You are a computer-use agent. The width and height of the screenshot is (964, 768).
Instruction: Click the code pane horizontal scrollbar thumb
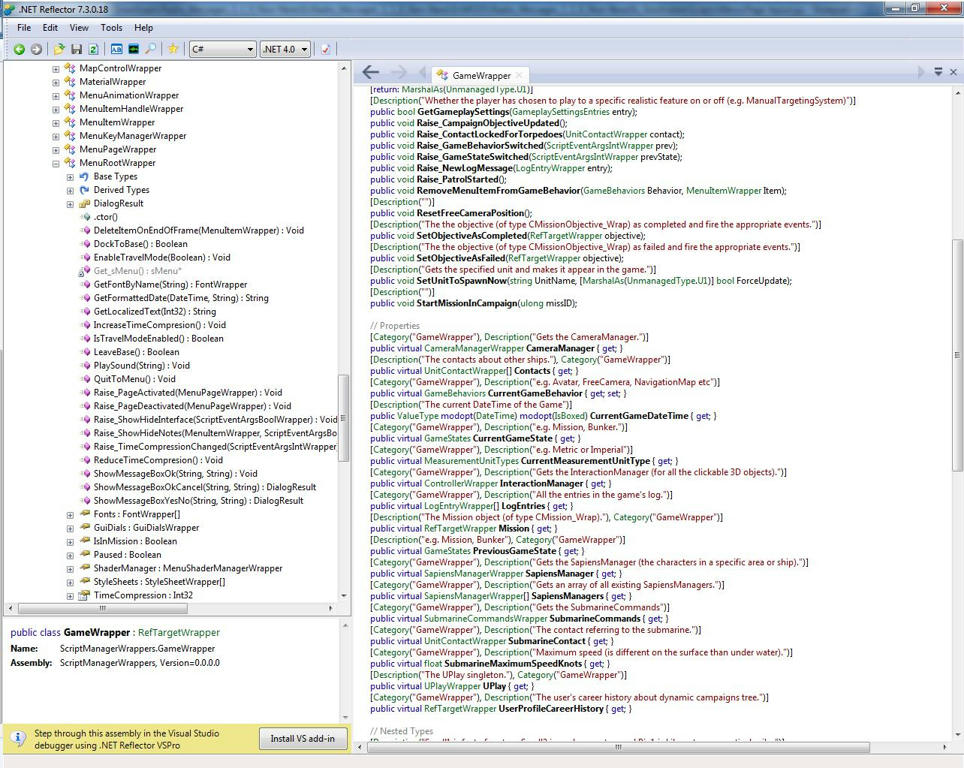pyautogui.click(x=619, y=747)
